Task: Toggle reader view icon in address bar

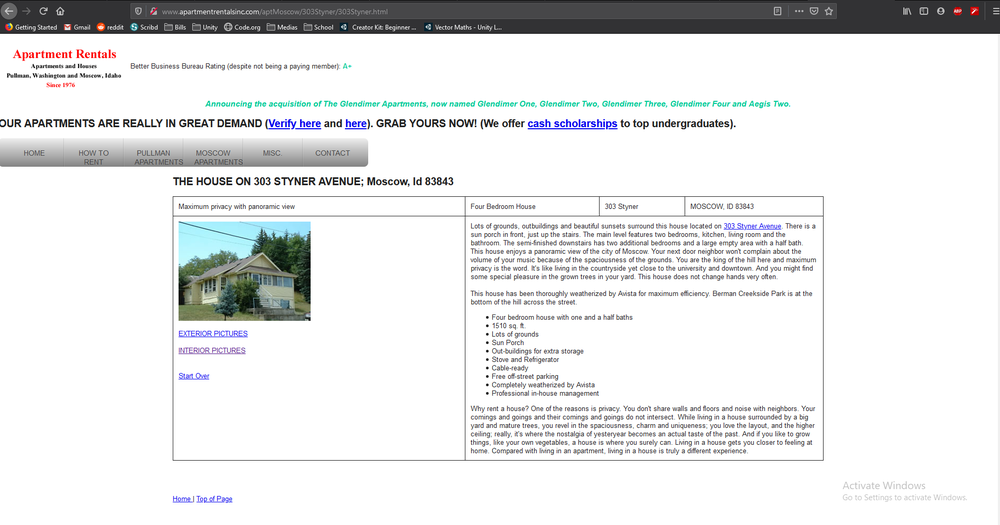Action: coord(778,10)
